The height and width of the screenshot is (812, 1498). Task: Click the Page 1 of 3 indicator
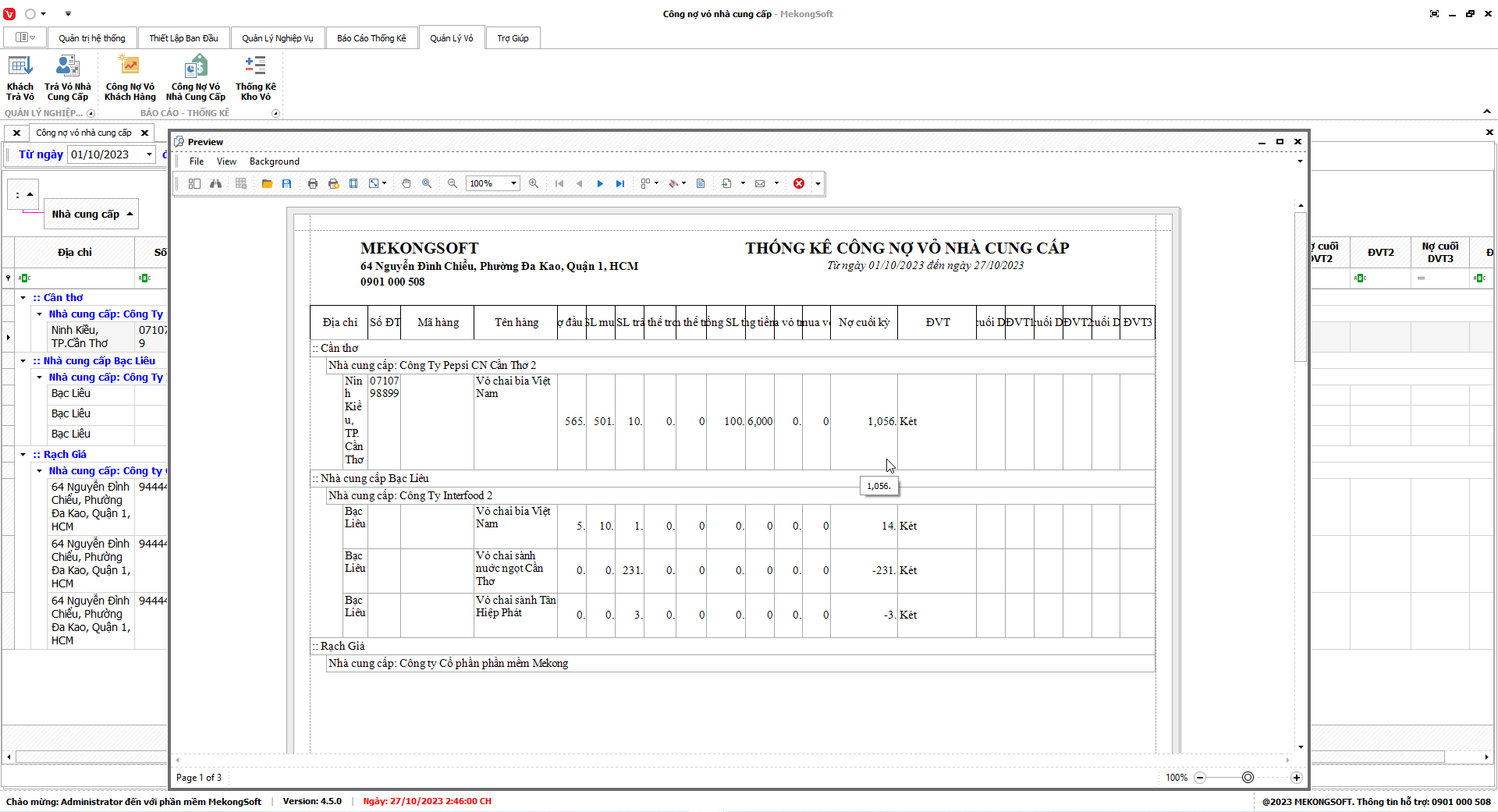[199, 778]
